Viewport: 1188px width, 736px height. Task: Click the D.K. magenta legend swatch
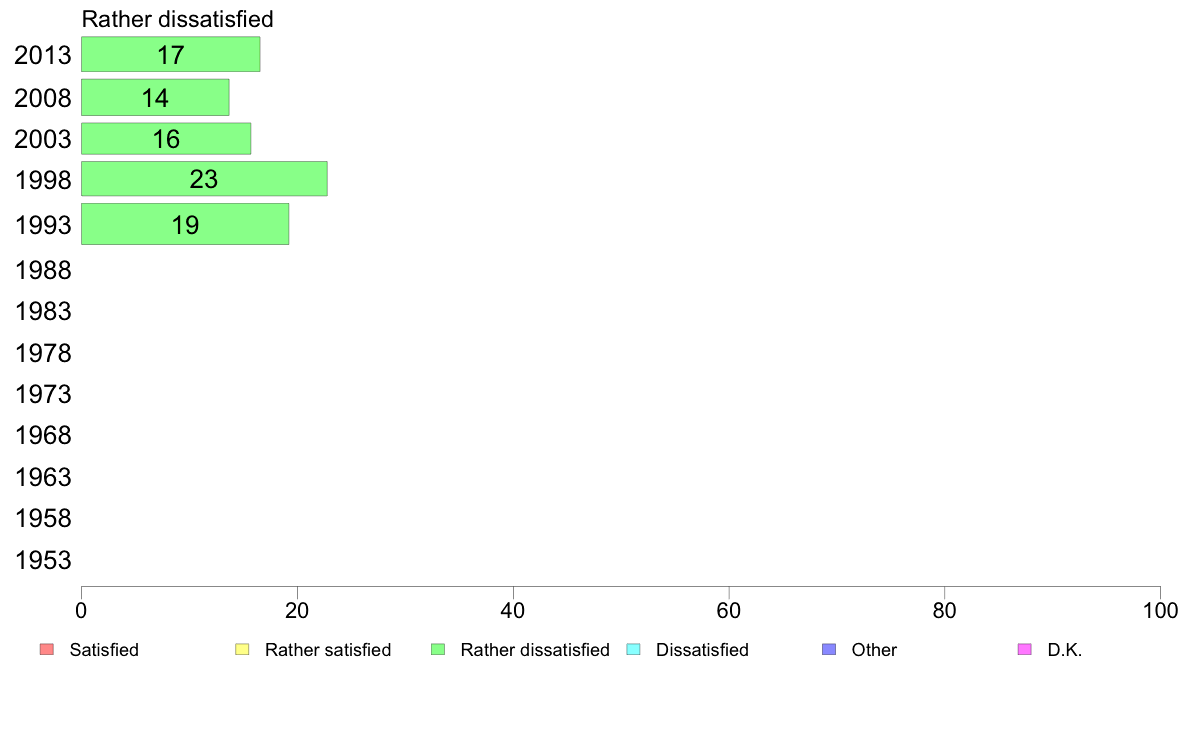click(1024, 650)
